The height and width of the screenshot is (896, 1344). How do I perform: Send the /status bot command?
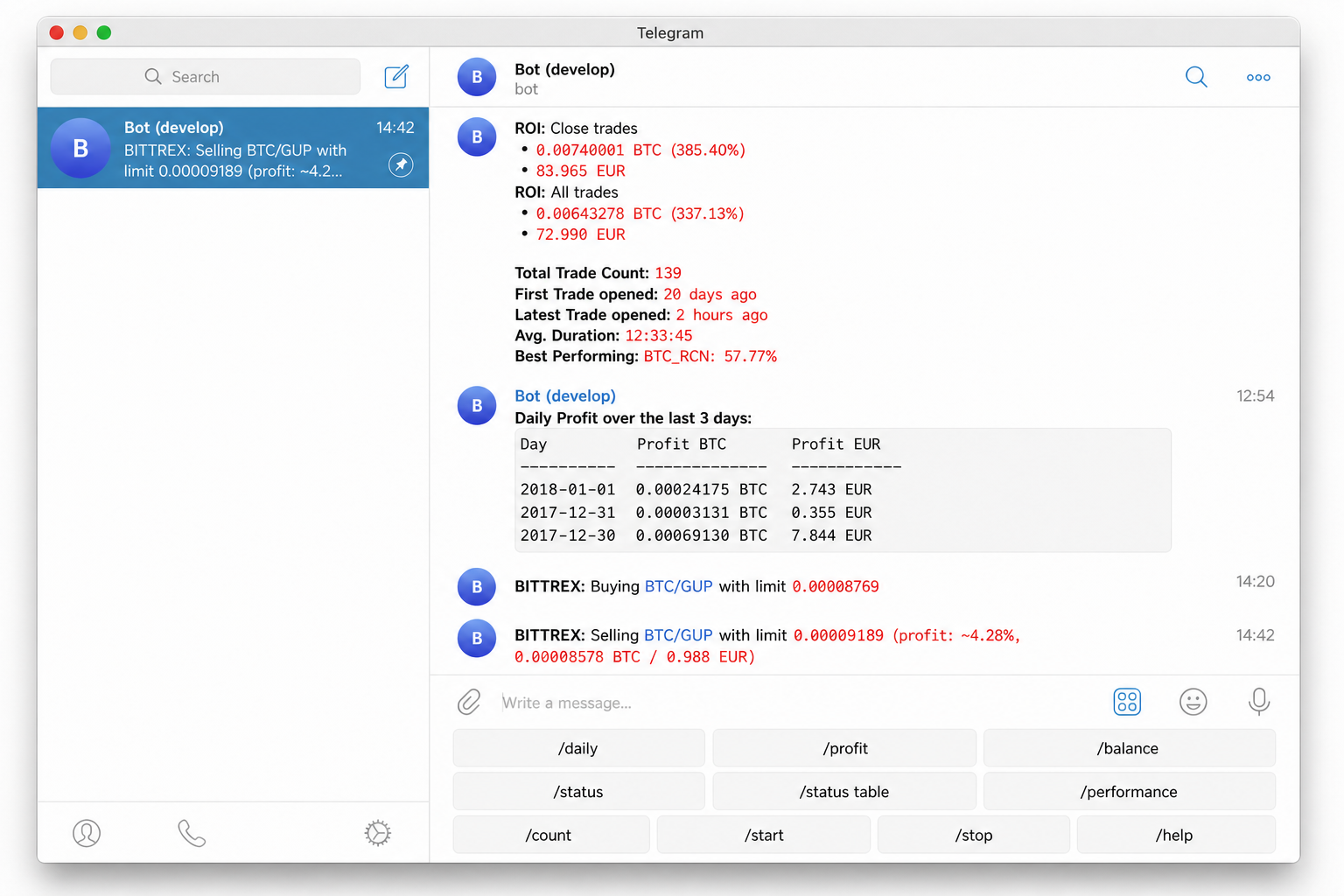[578, 792]
